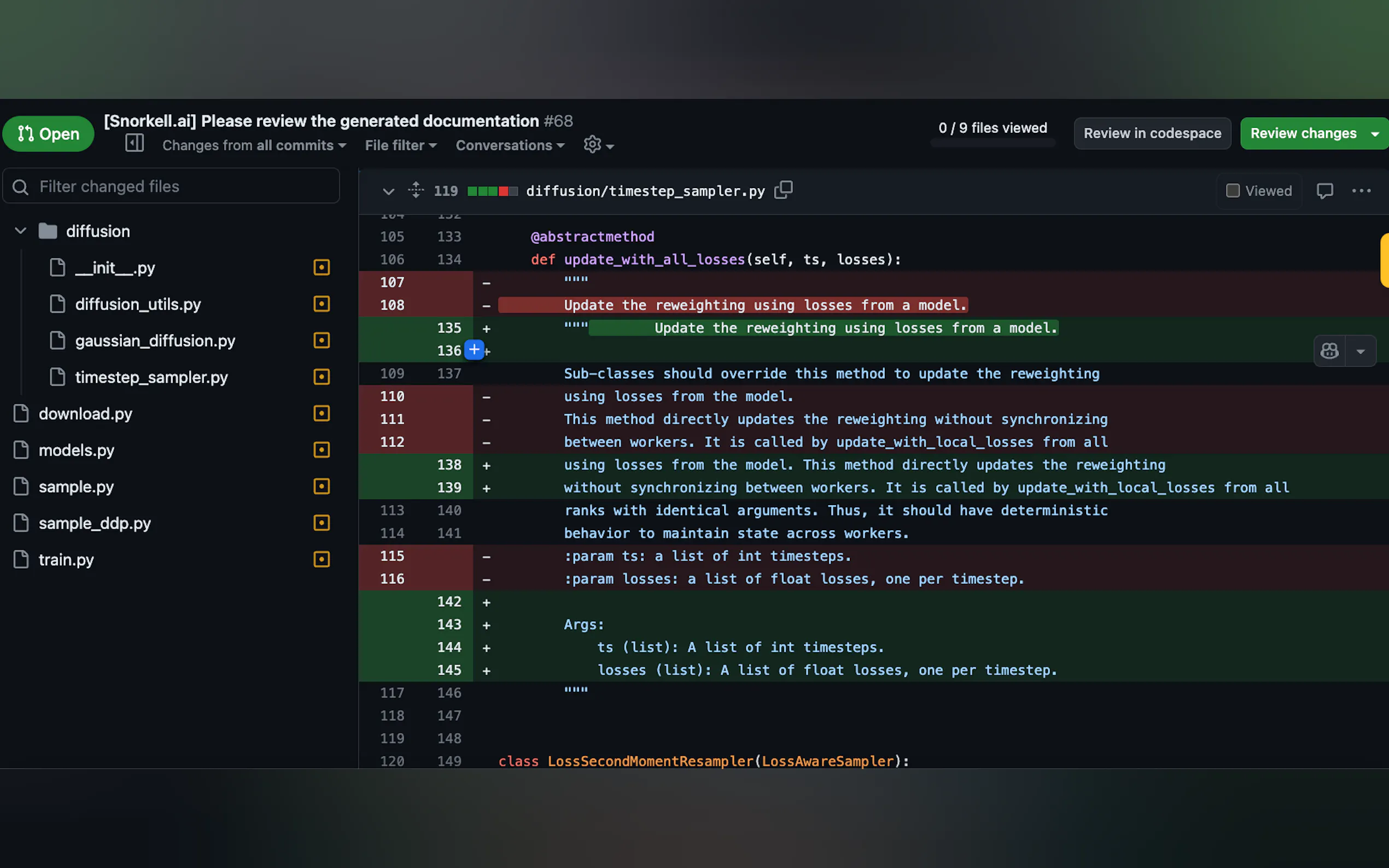Open the File filter menu
1389x868 pixels.
coord(401,145)
